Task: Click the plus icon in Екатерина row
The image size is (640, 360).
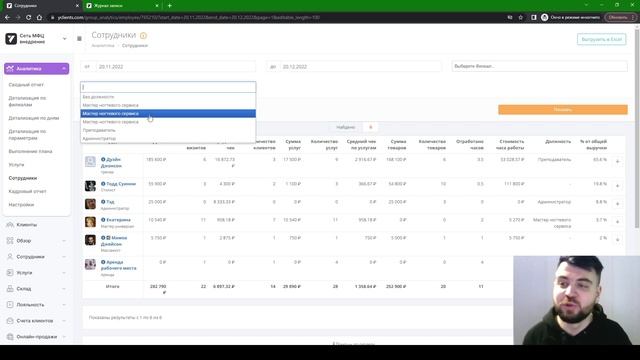Action: pos(618,222)
